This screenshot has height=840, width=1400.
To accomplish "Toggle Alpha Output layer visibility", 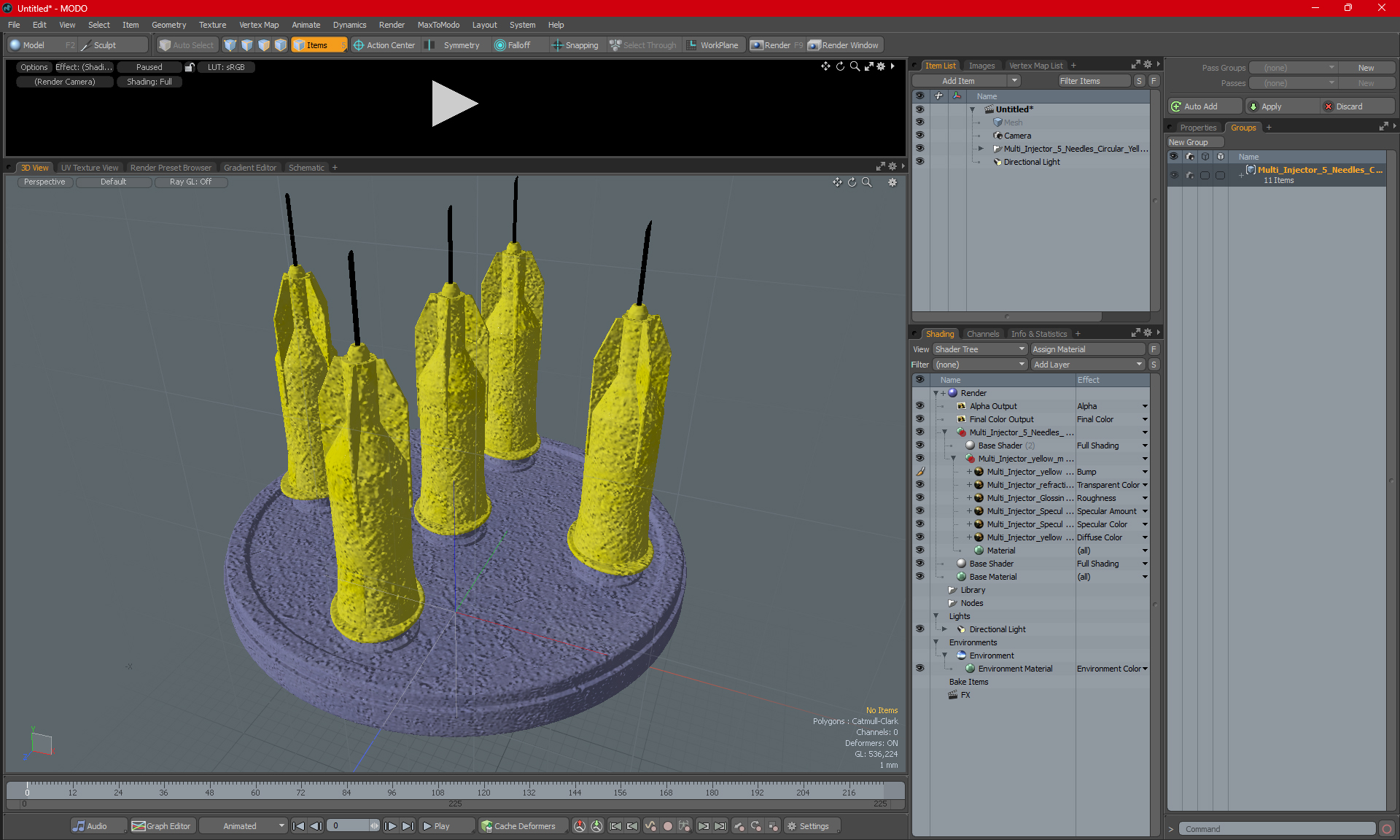I will [x=919, y=406].
